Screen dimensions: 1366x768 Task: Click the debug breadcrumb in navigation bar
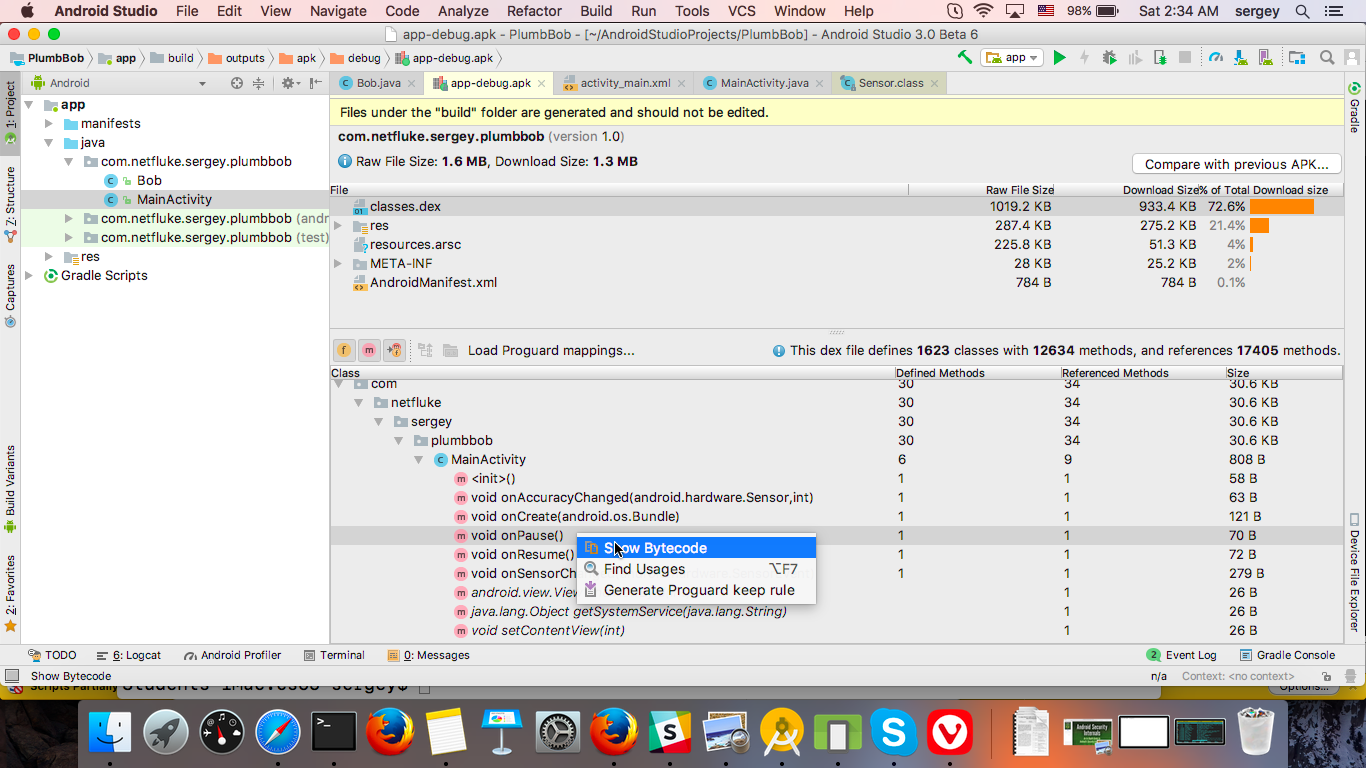[355, 58]
